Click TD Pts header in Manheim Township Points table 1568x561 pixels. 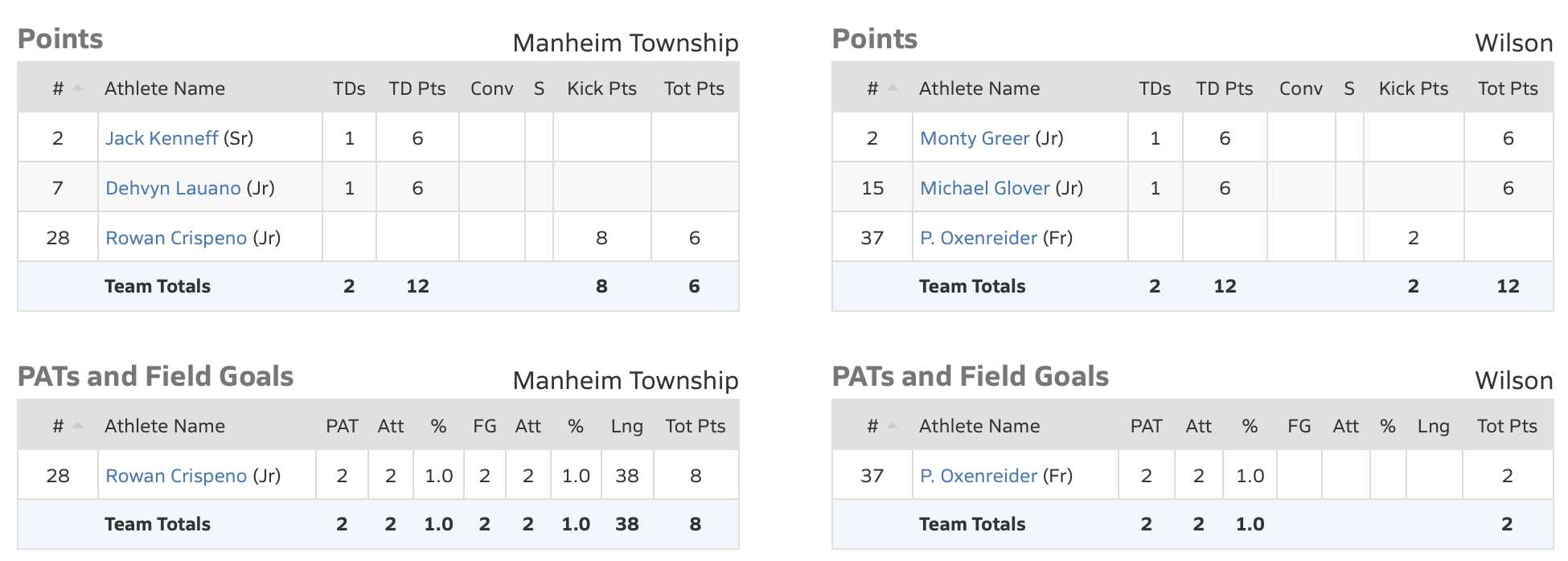(417, 88)
